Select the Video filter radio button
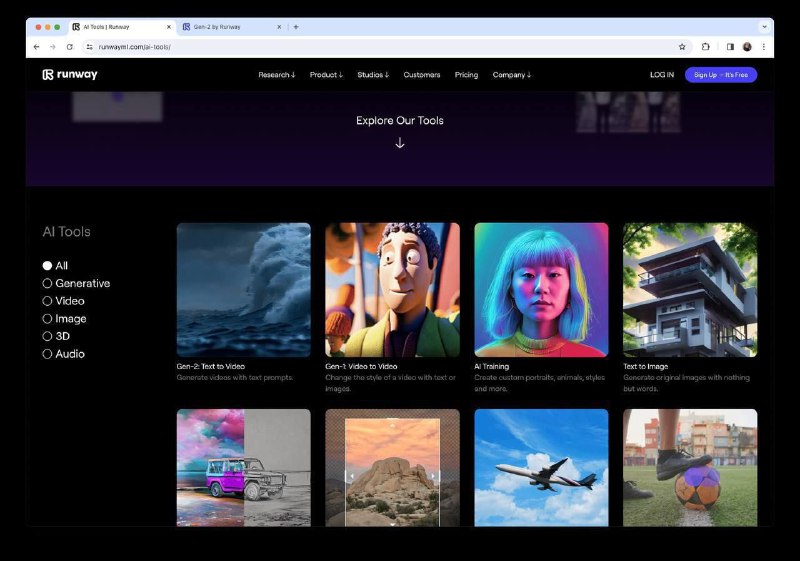The width and height of the screenshot is (800, 561). pos(47,301)
